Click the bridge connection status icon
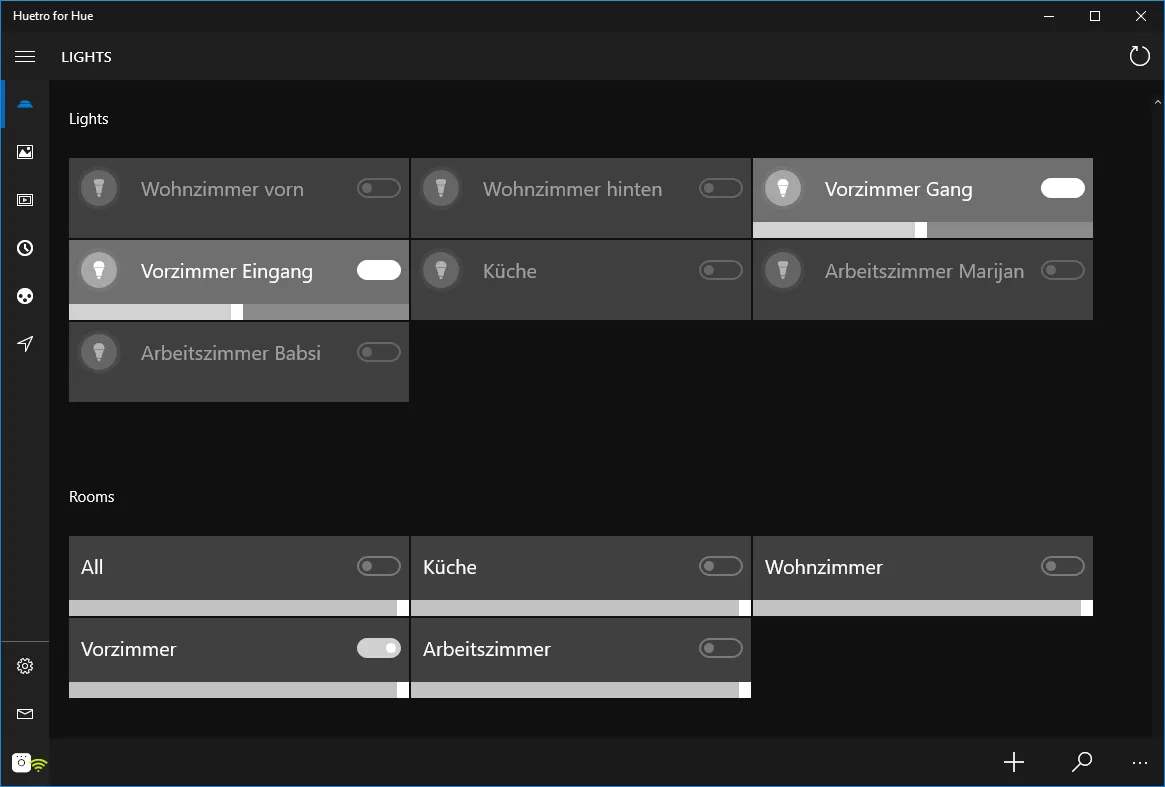This screenshot has height=787, width=1165. pyautogui.click(x=29, y=762)
